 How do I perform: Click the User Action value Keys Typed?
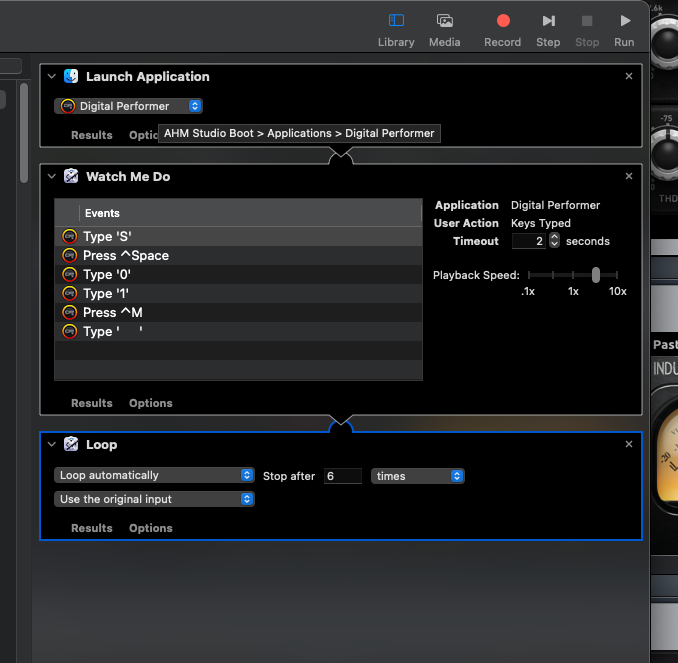coord(540,223)
